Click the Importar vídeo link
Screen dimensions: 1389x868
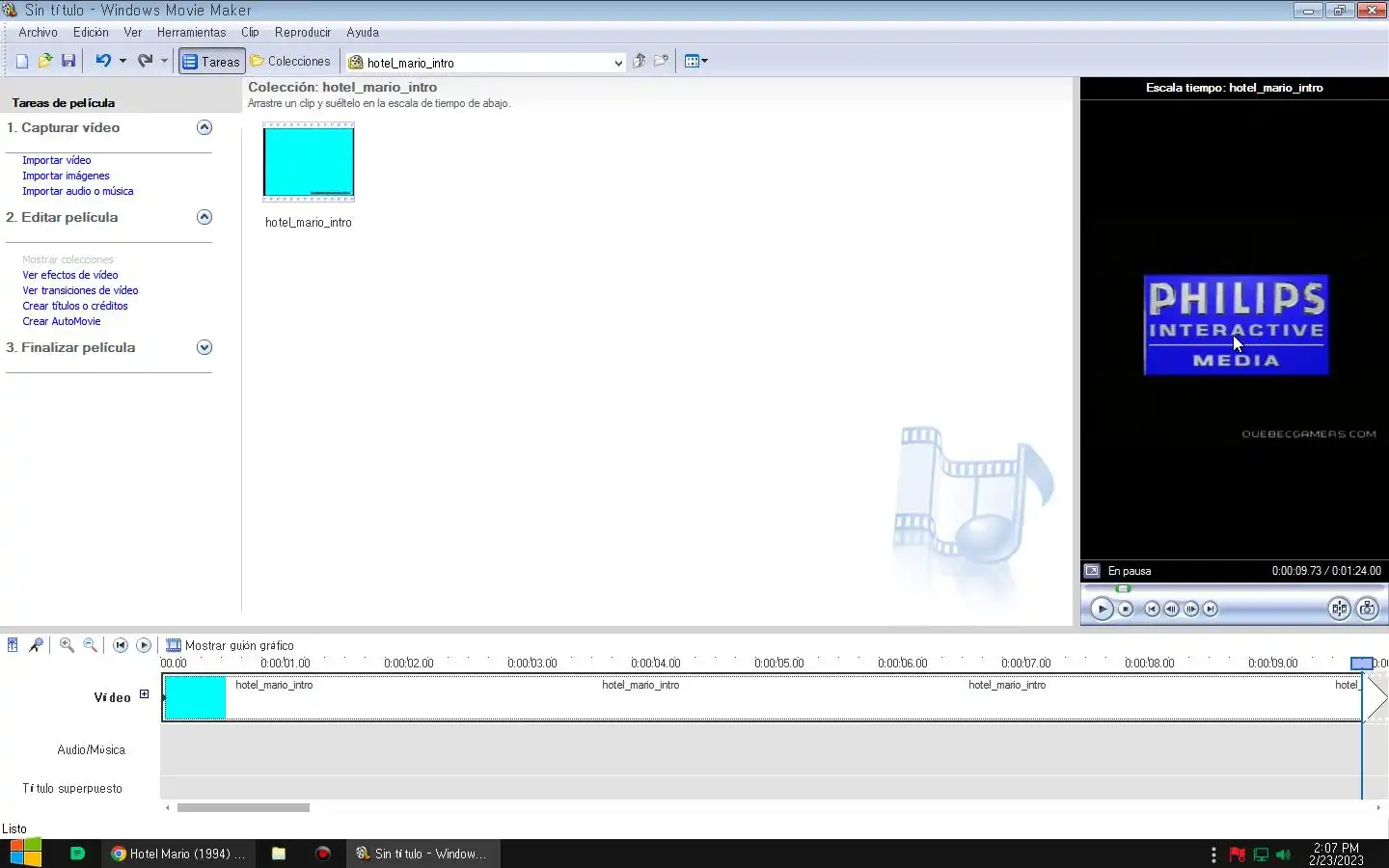(x=57, y=160)
